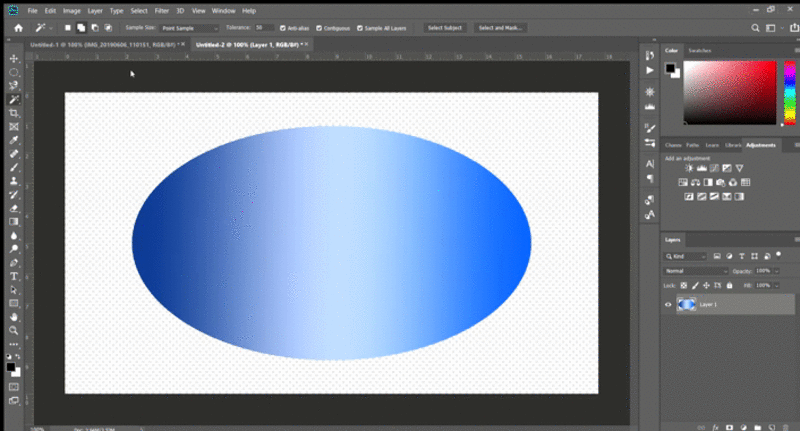Change screen mode at the toolbar bottom
This screenshot has height=431, width=800.
14,401
